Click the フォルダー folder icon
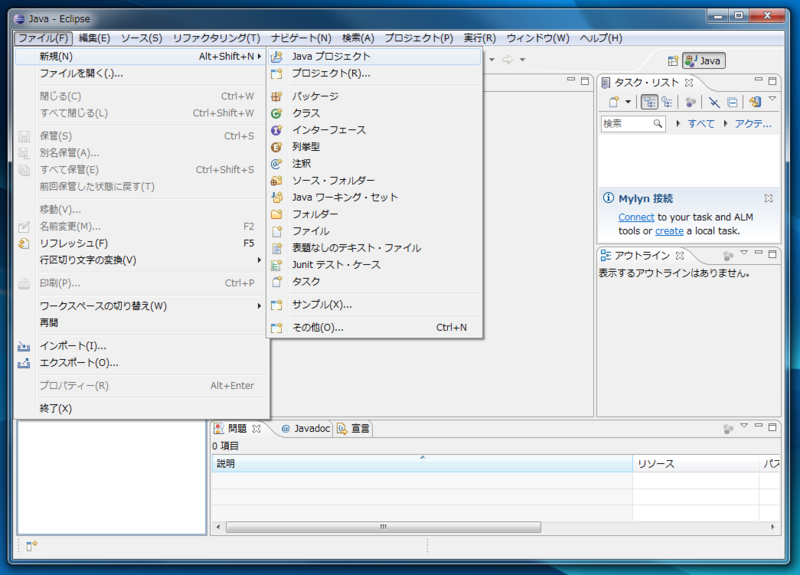This screenshot has width=800, height=575. click(x=277, y=214)
